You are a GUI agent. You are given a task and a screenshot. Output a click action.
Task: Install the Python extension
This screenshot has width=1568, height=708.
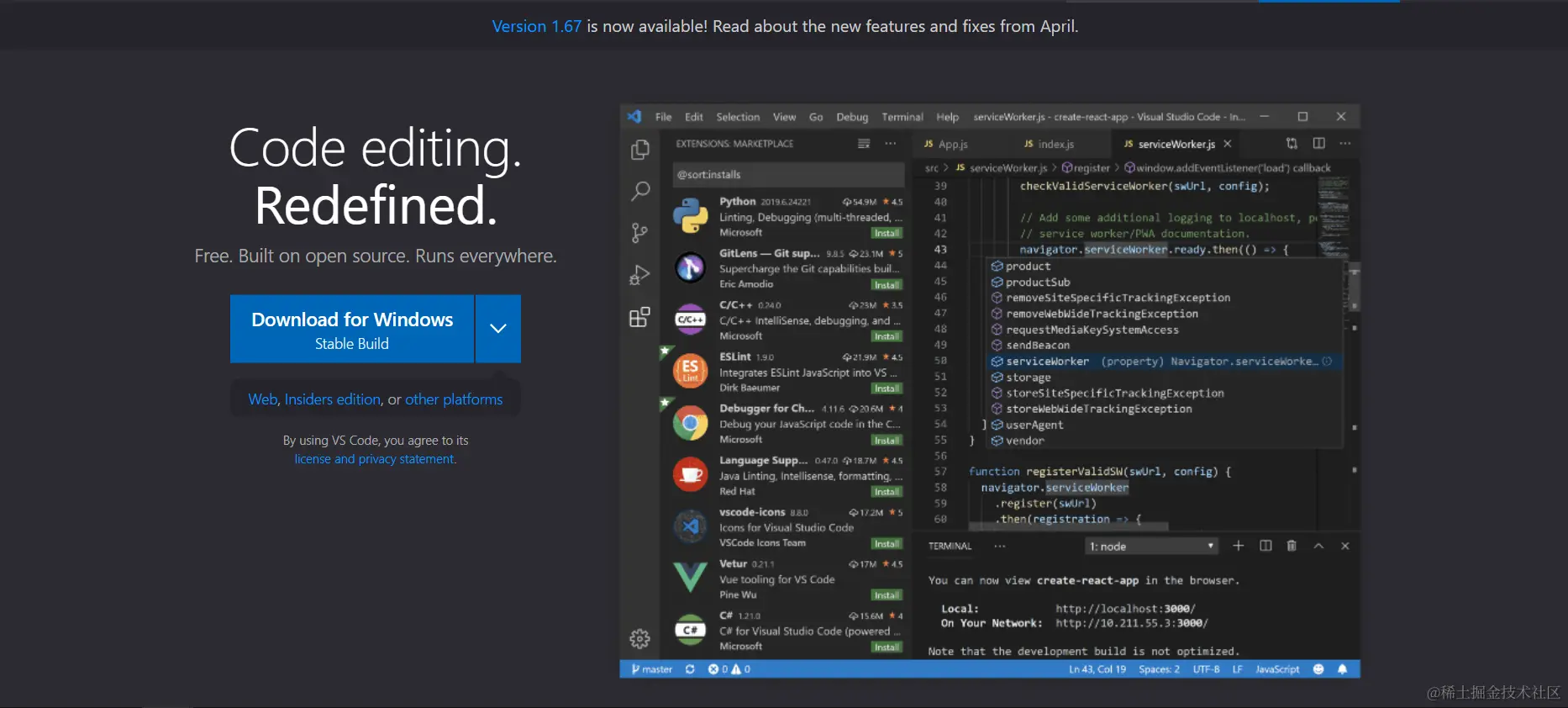pos(887,233)
